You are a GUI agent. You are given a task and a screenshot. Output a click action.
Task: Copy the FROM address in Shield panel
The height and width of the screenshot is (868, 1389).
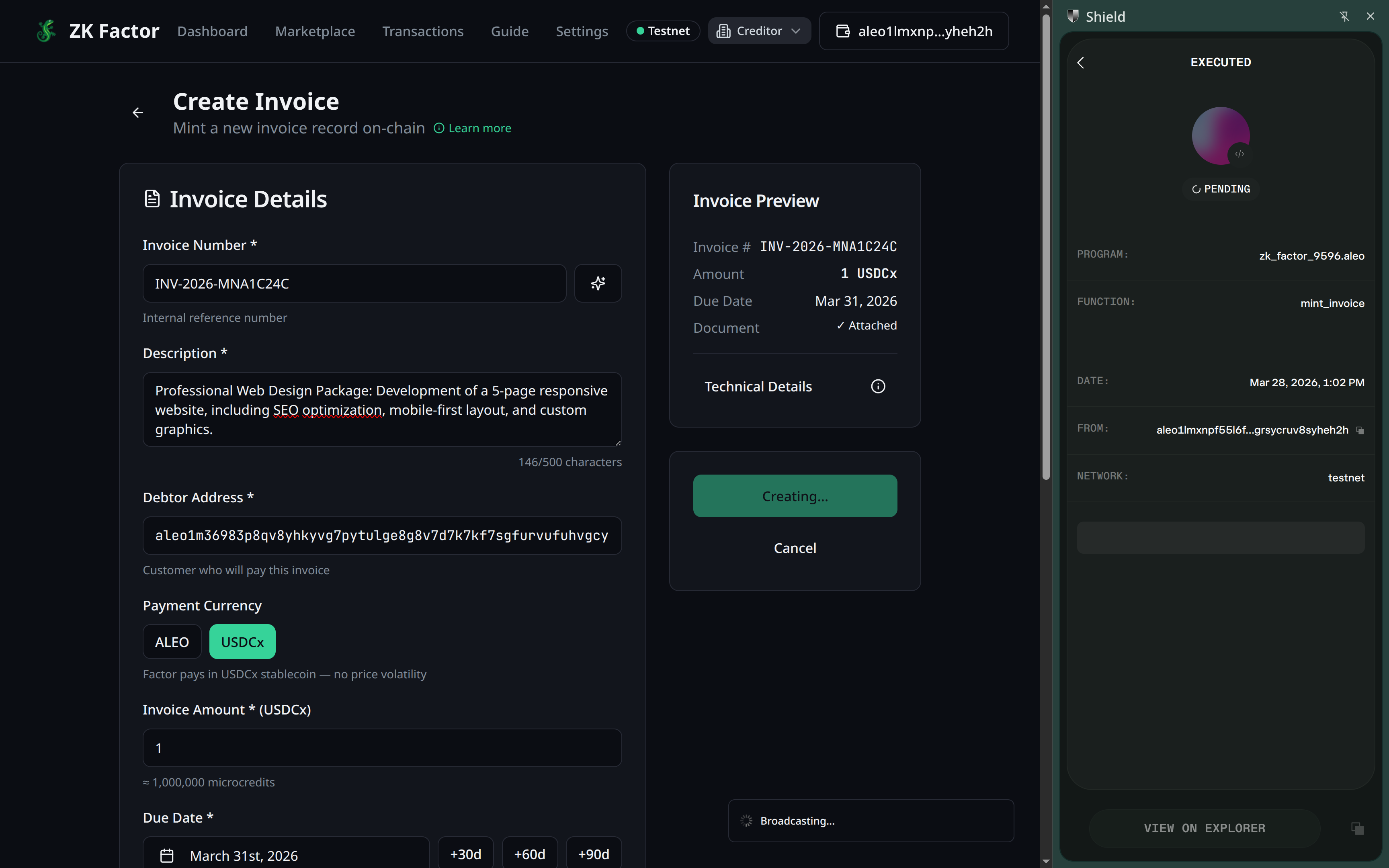tap(1360, 430)
